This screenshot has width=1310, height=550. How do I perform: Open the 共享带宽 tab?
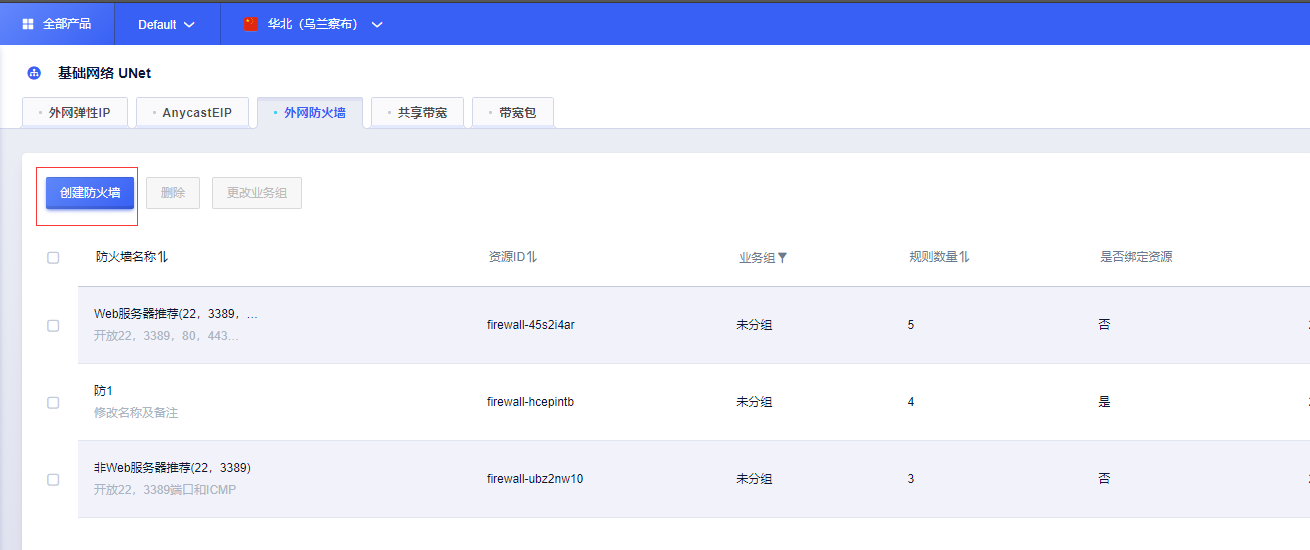pyautogui.click(x=417, y=113)
